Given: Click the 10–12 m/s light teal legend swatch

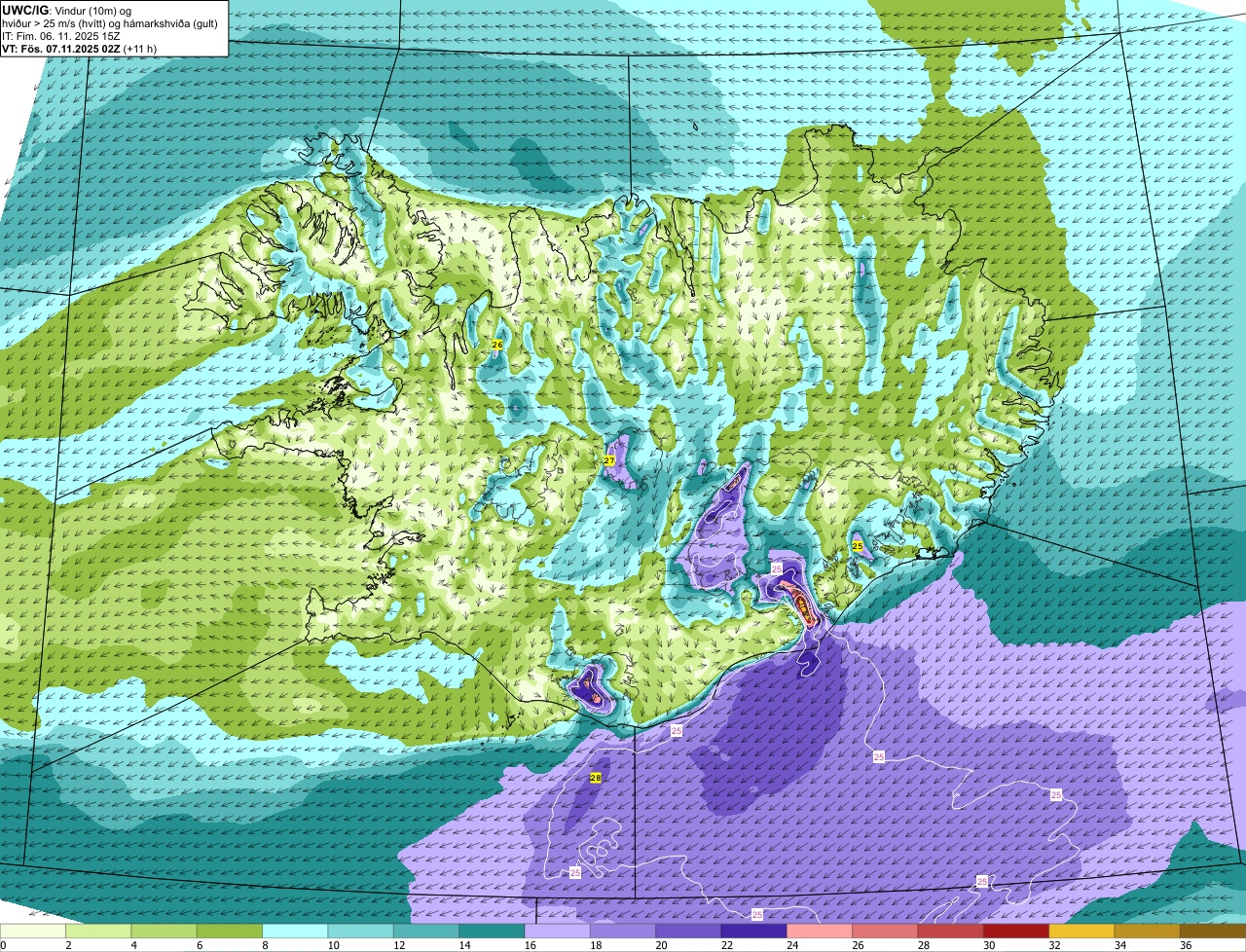Looking at the screenshot, I should point(360,931).
